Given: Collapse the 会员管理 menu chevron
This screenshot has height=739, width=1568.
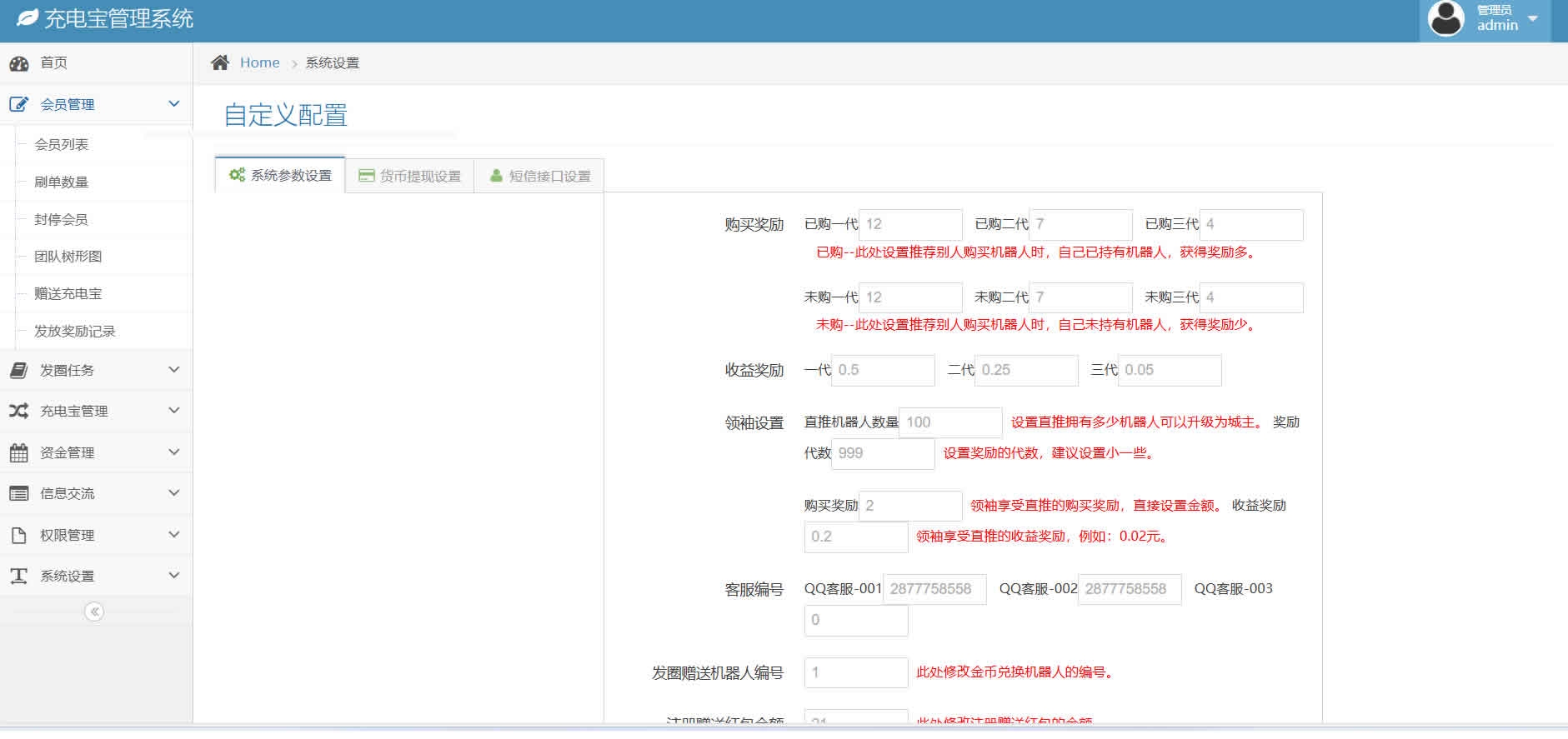Looking at the screenshot, I should (173, 104).
